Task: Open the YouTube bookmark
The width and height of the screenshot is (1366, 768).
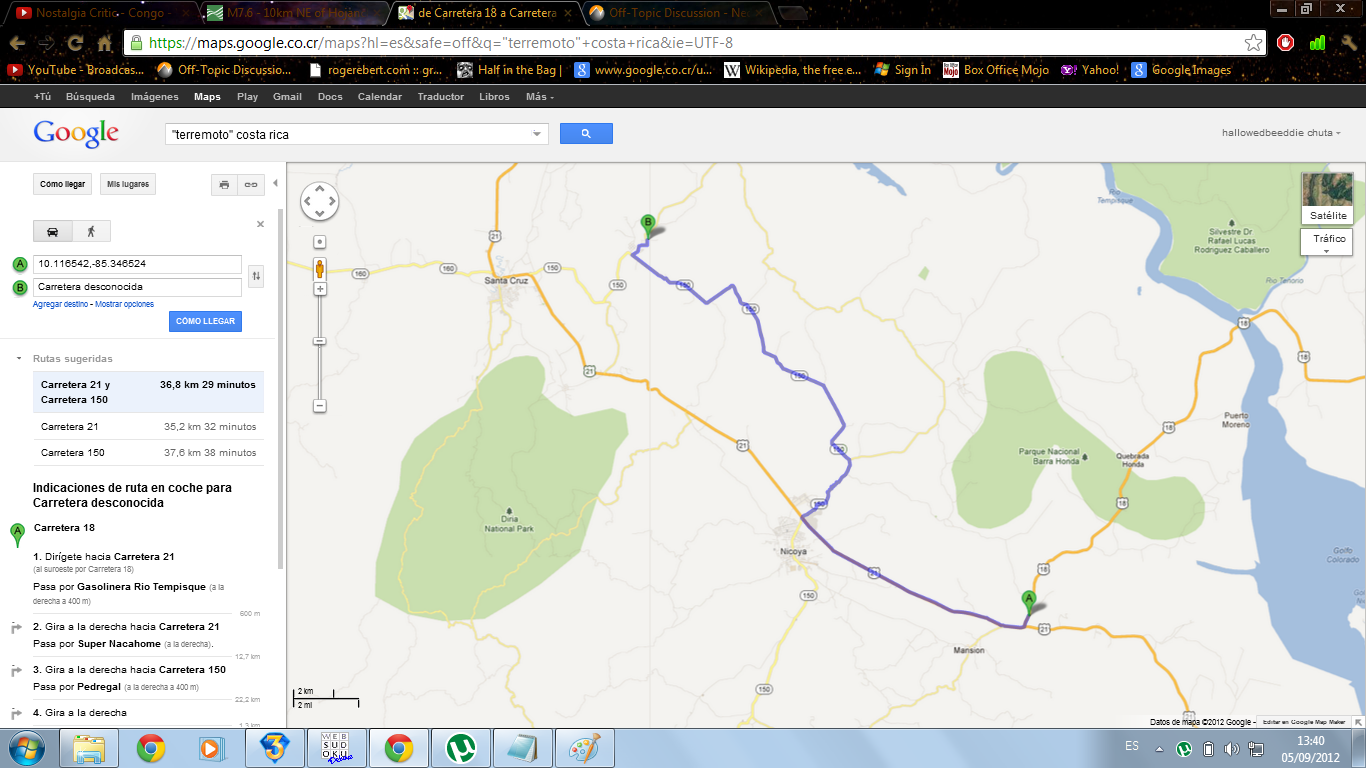Action: pos(76,70)
